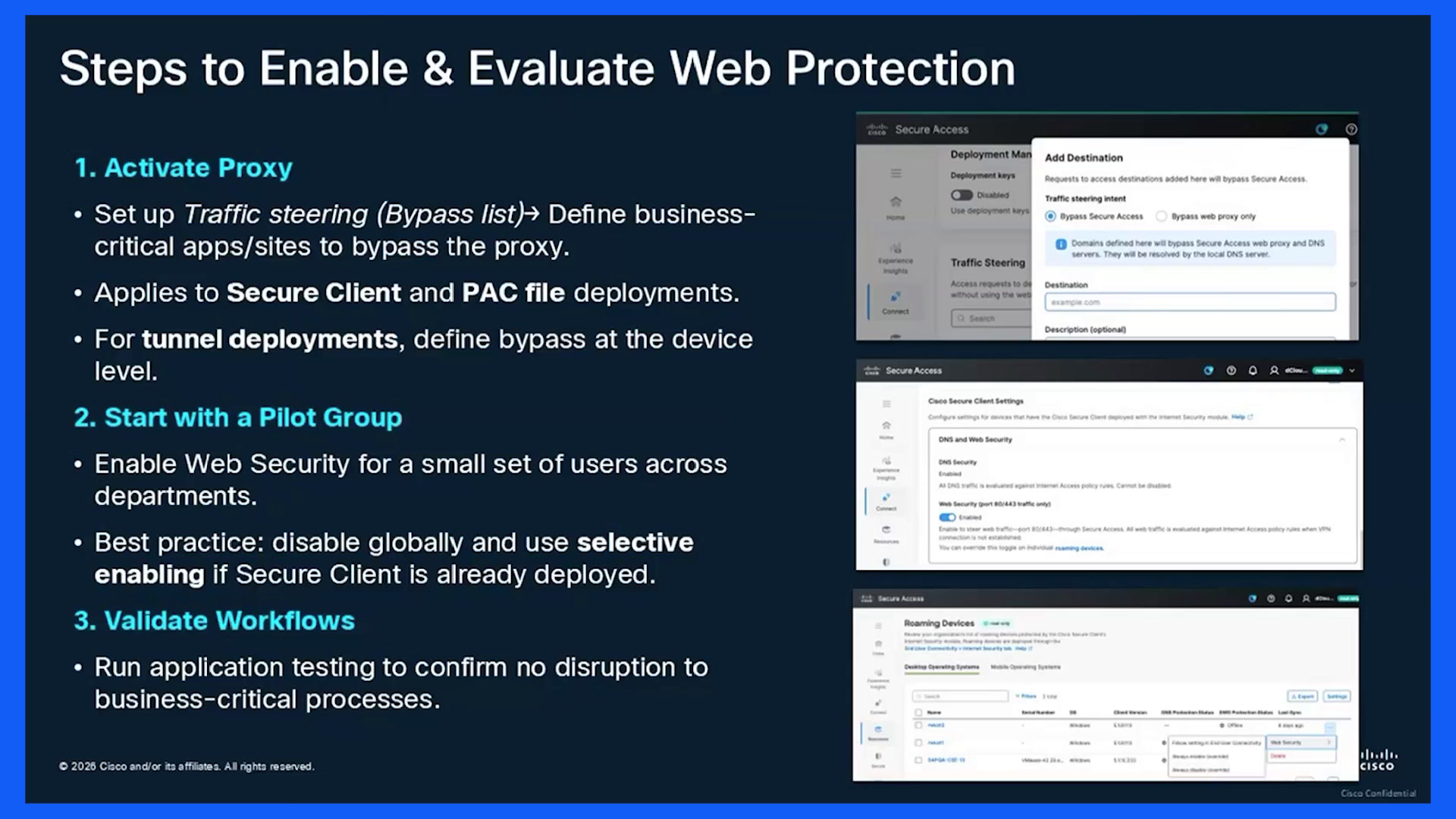1456x819 pixels.
Task: Open the Help link in Cisco Secure Client Settings
Action: [x=1242, y=417]
